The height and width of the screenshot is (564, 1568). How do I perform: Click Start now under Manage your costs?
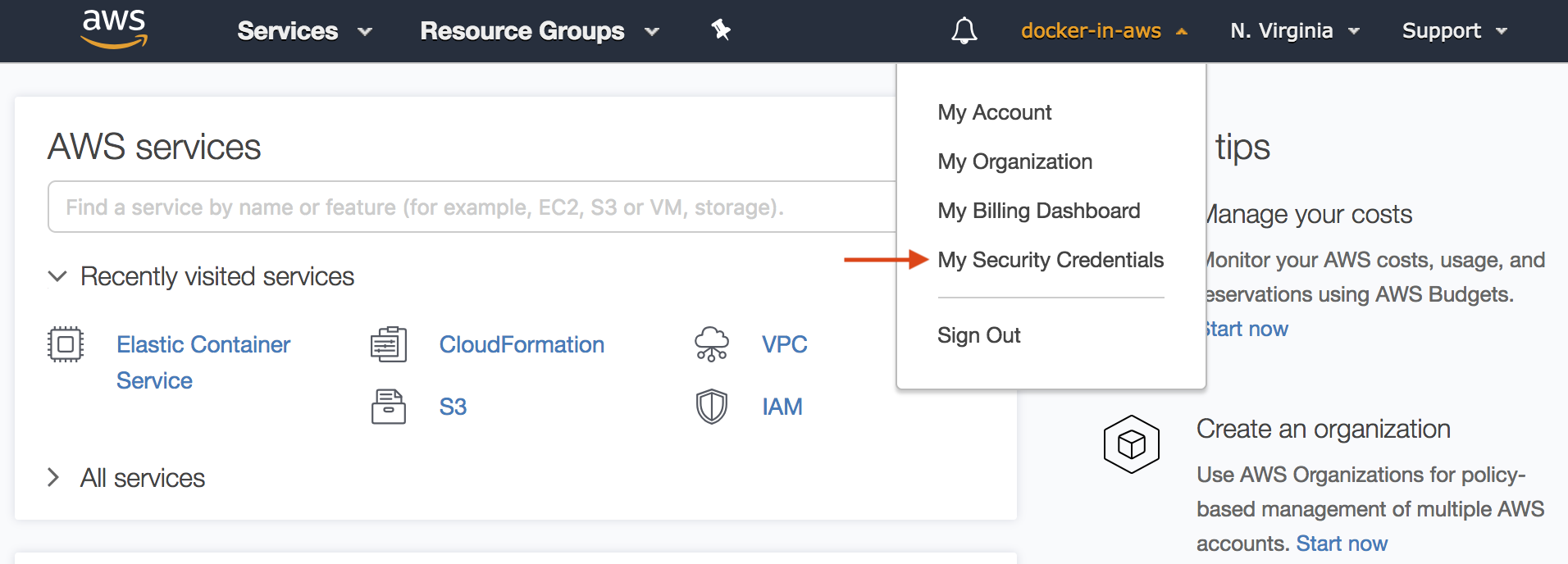click(1247, 329)
